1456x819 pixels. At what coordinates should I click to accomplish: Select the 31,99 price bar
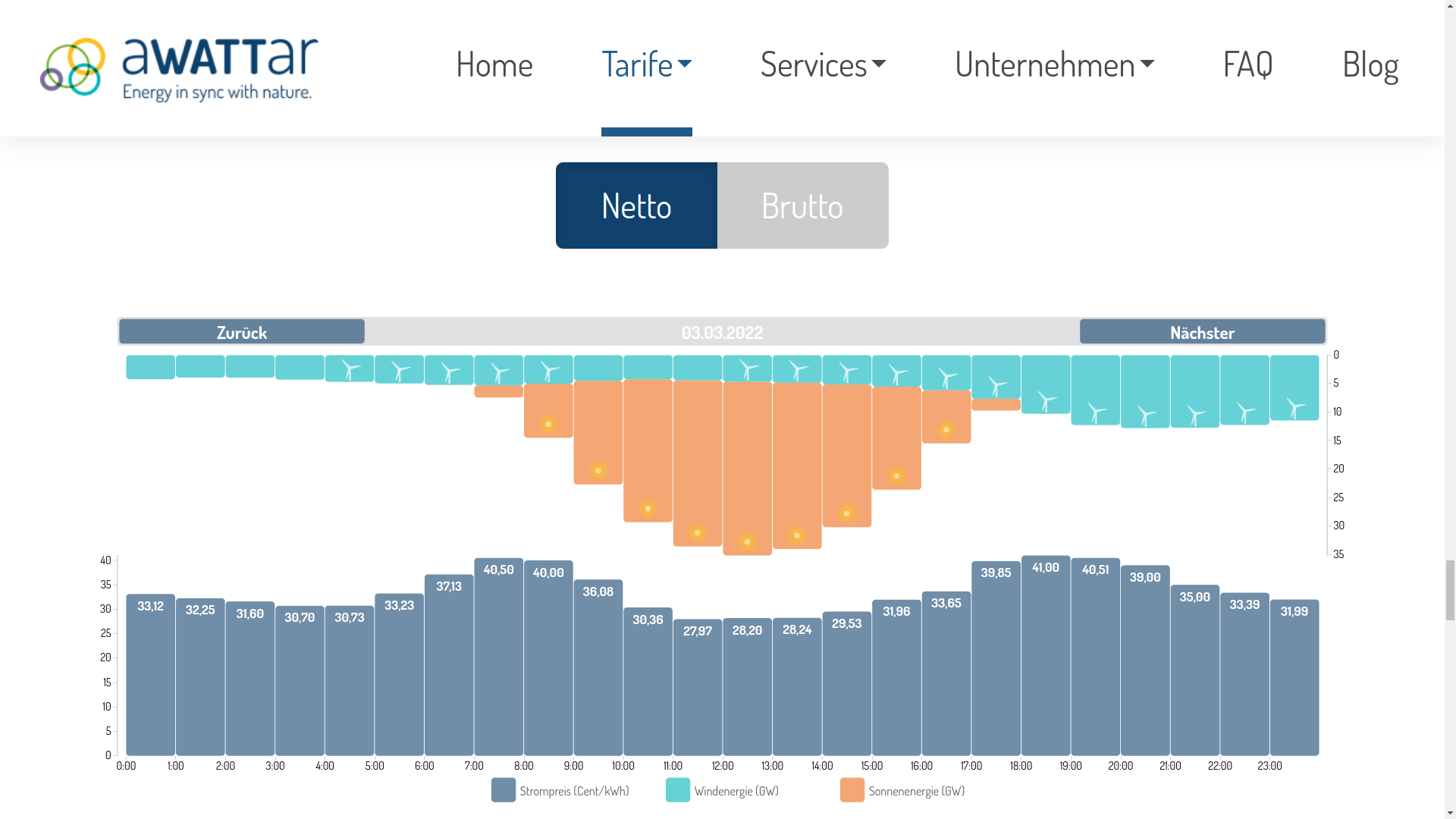[1294, 678]
